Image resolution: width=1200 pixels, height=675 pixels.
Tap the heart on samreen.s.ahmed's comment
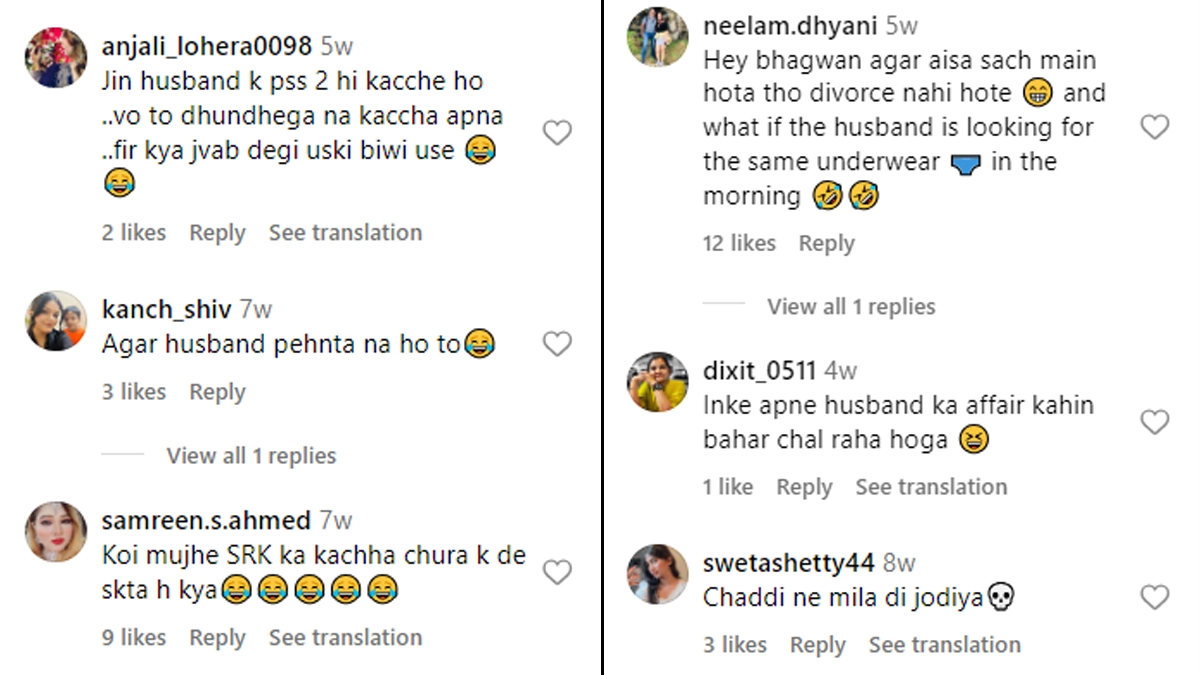pyautogui.click(x=557, y=572)
